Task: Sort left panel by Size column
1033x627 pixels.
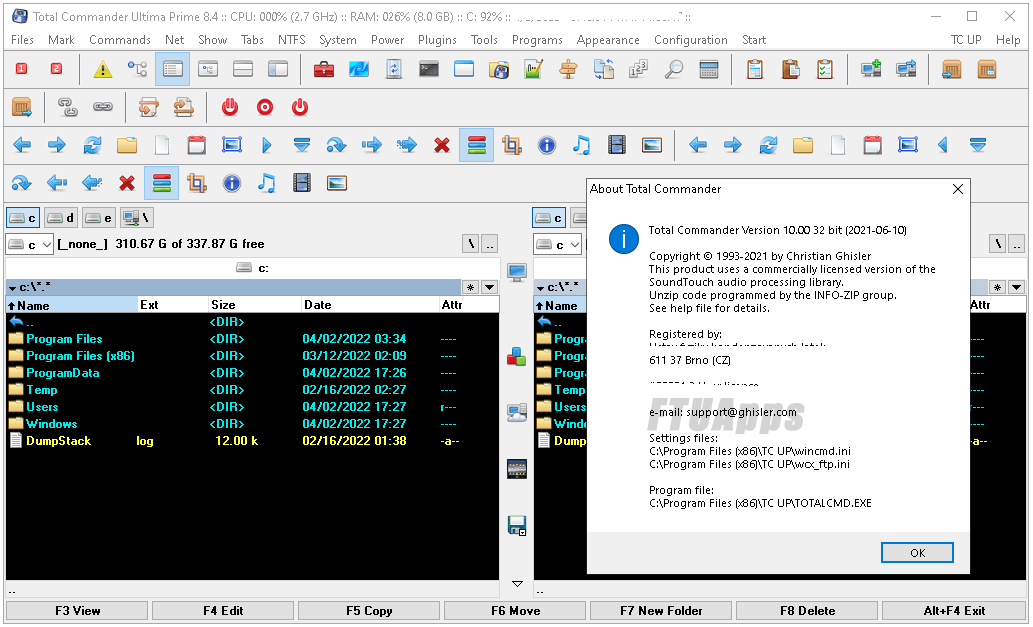Action: [254, 305]
